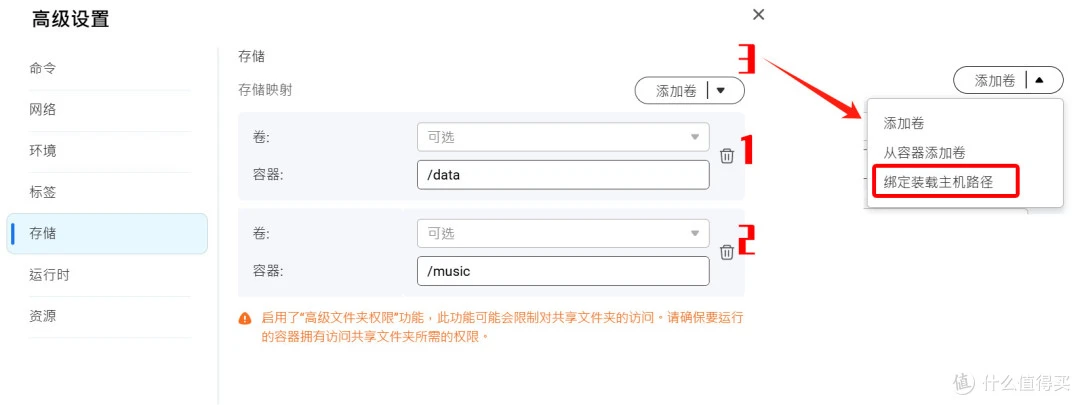
Task: Close the 高级设置 dialog
Action: [x=758, y=15]
